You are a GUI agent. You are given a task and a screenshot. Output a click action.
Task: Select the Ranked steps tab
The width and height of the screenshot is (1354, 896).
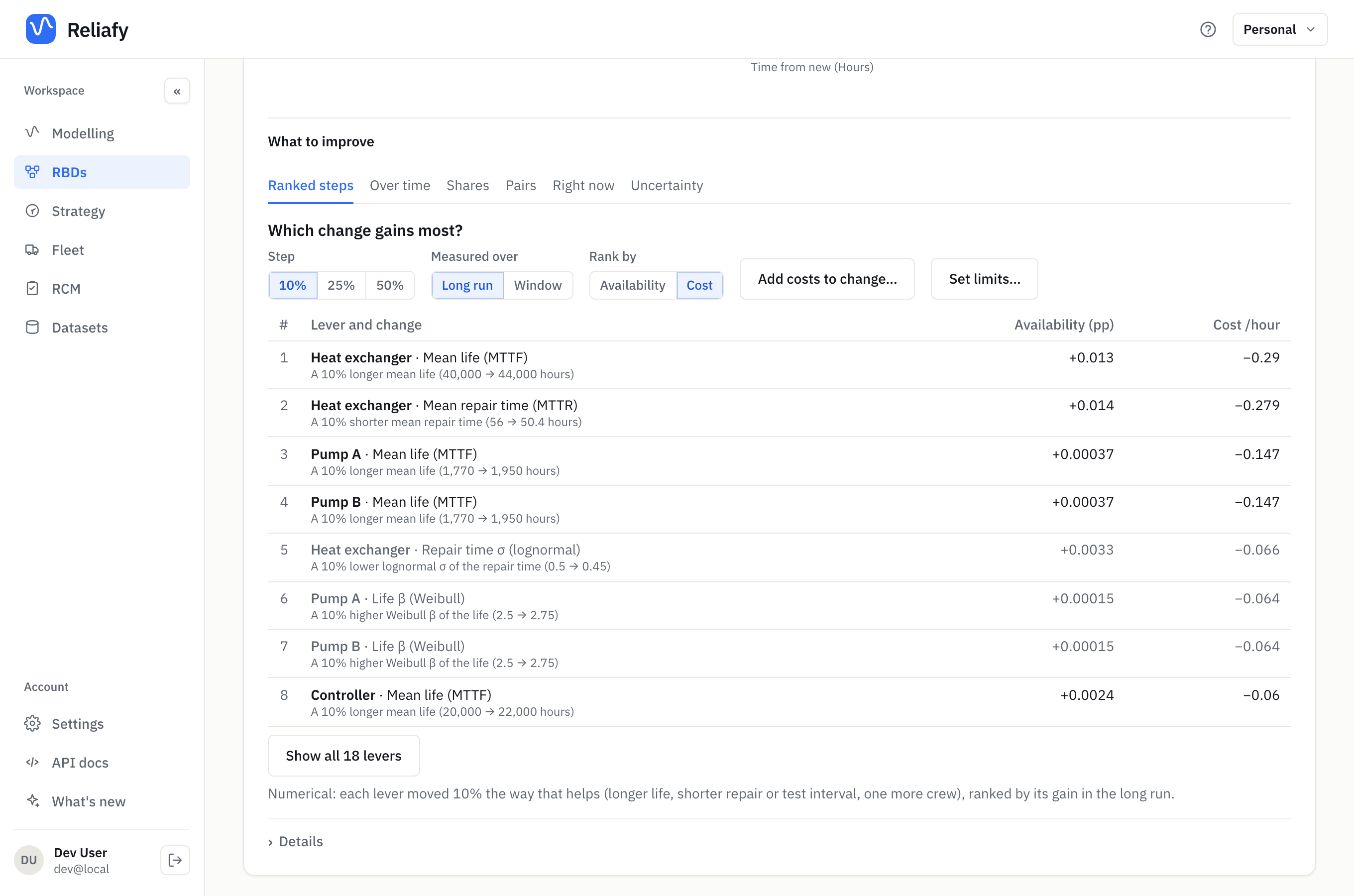point(311,185)
